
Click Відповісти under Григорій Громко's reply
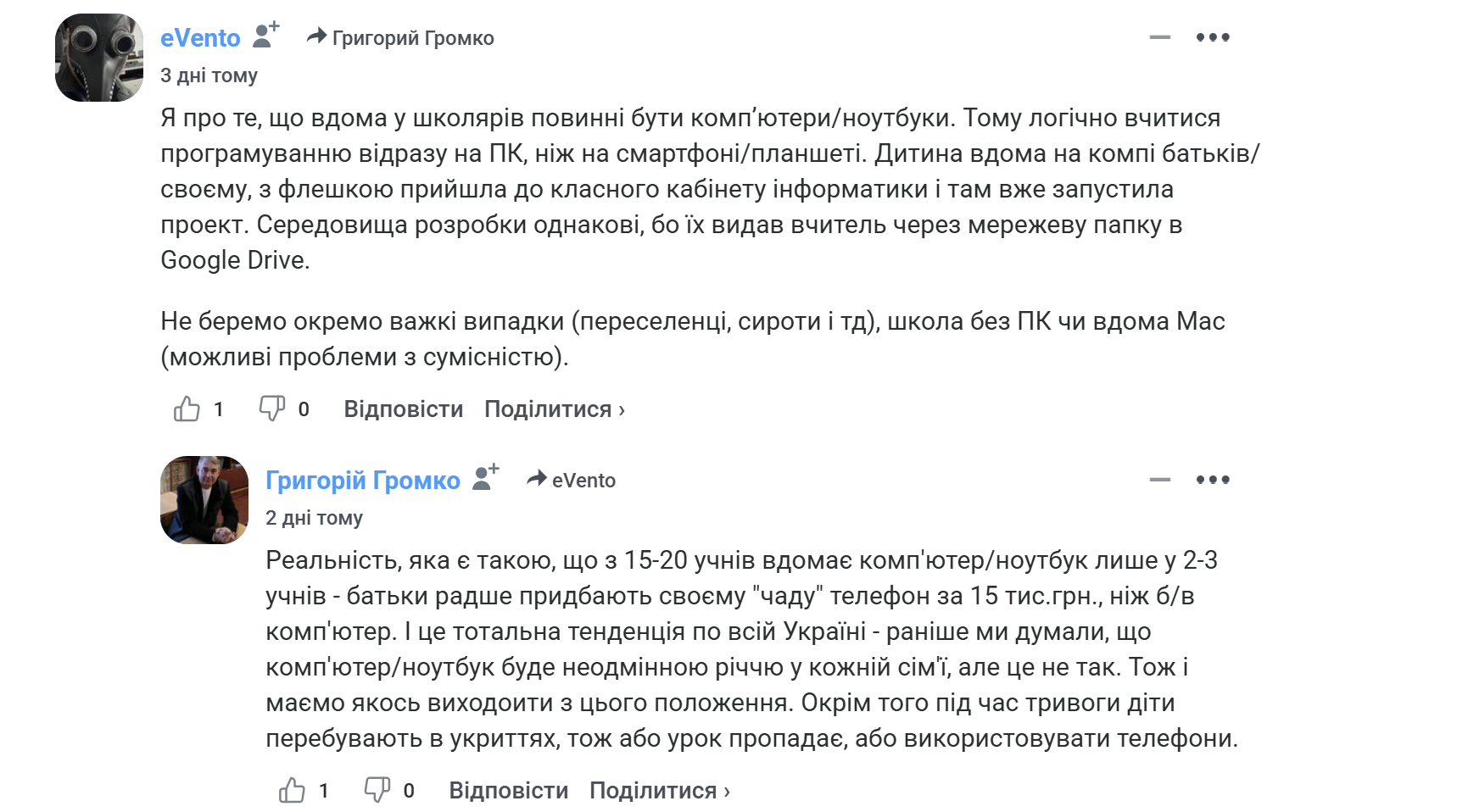[508, 791]
